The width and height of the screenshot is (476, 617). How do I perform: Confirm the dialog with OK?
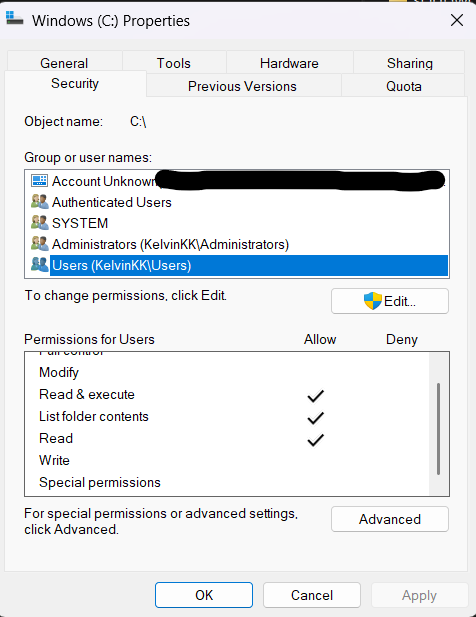point(204,595)
